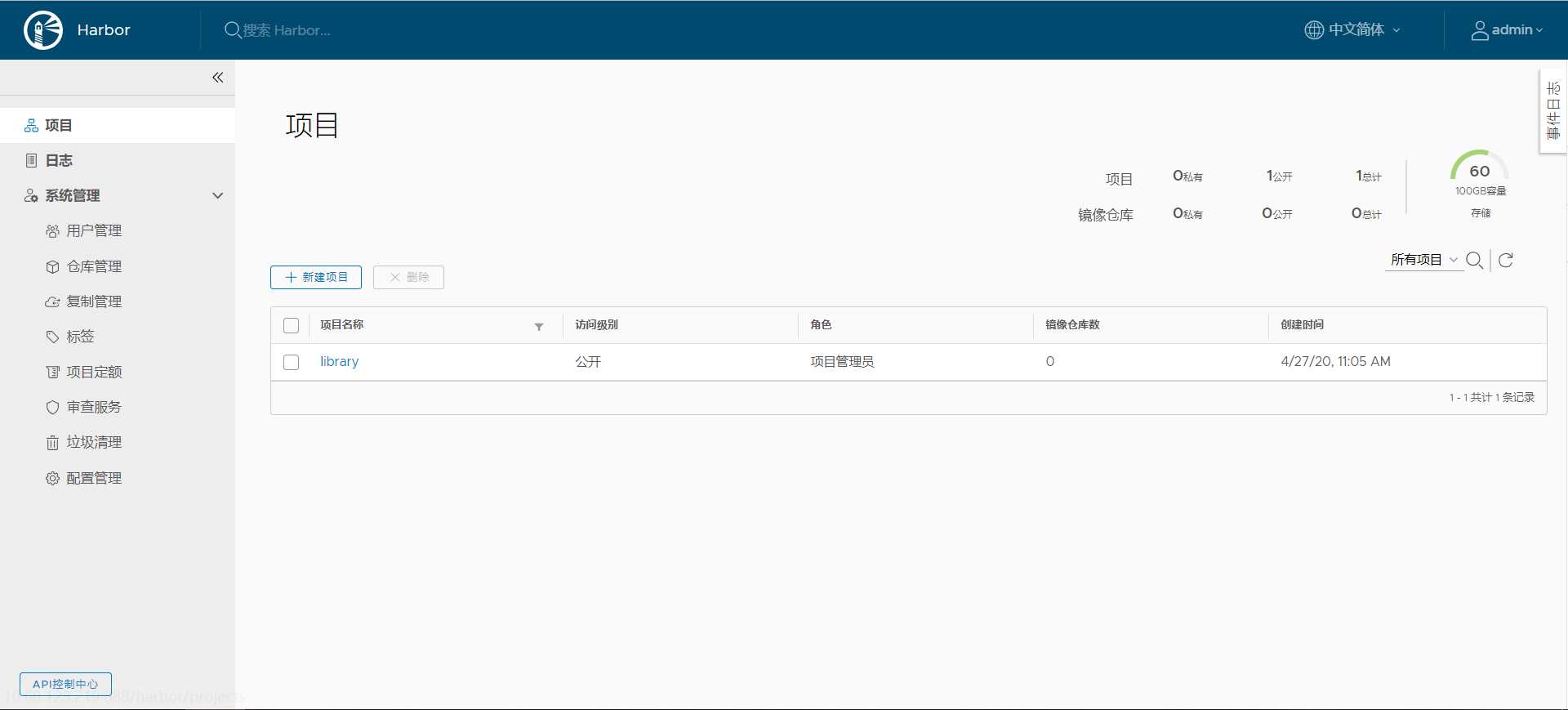Sort by 创建时间 column header
Viewport: 1568px width, 710px height.
1302,324
